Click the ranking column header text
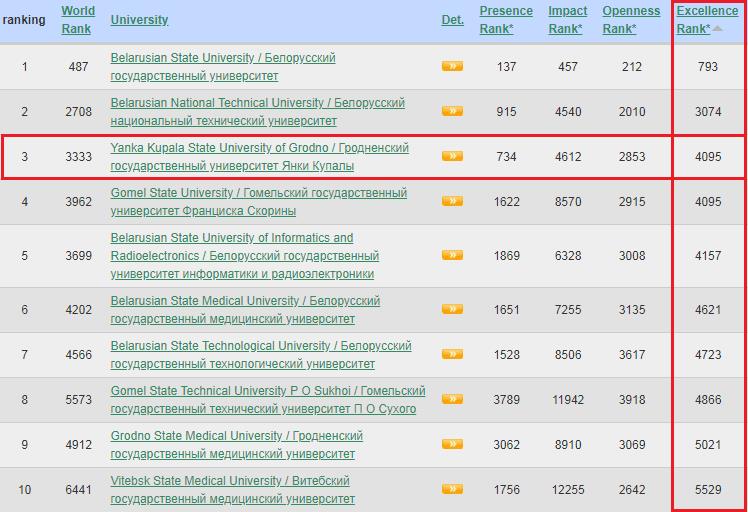The width and height of the screenshot is (748, 512). coord(24,20)
